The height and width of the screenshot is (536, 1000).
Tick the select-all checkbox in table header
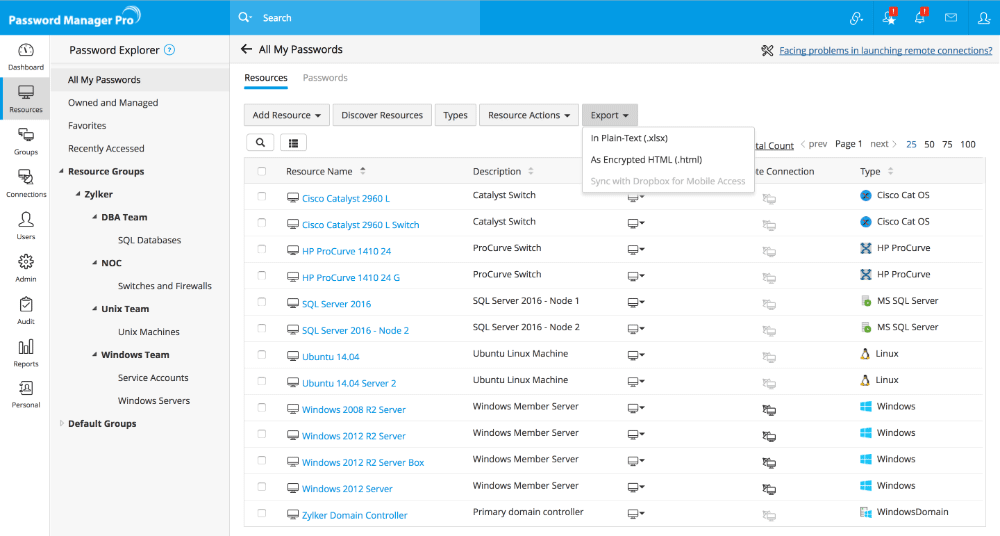click(261, 171)
